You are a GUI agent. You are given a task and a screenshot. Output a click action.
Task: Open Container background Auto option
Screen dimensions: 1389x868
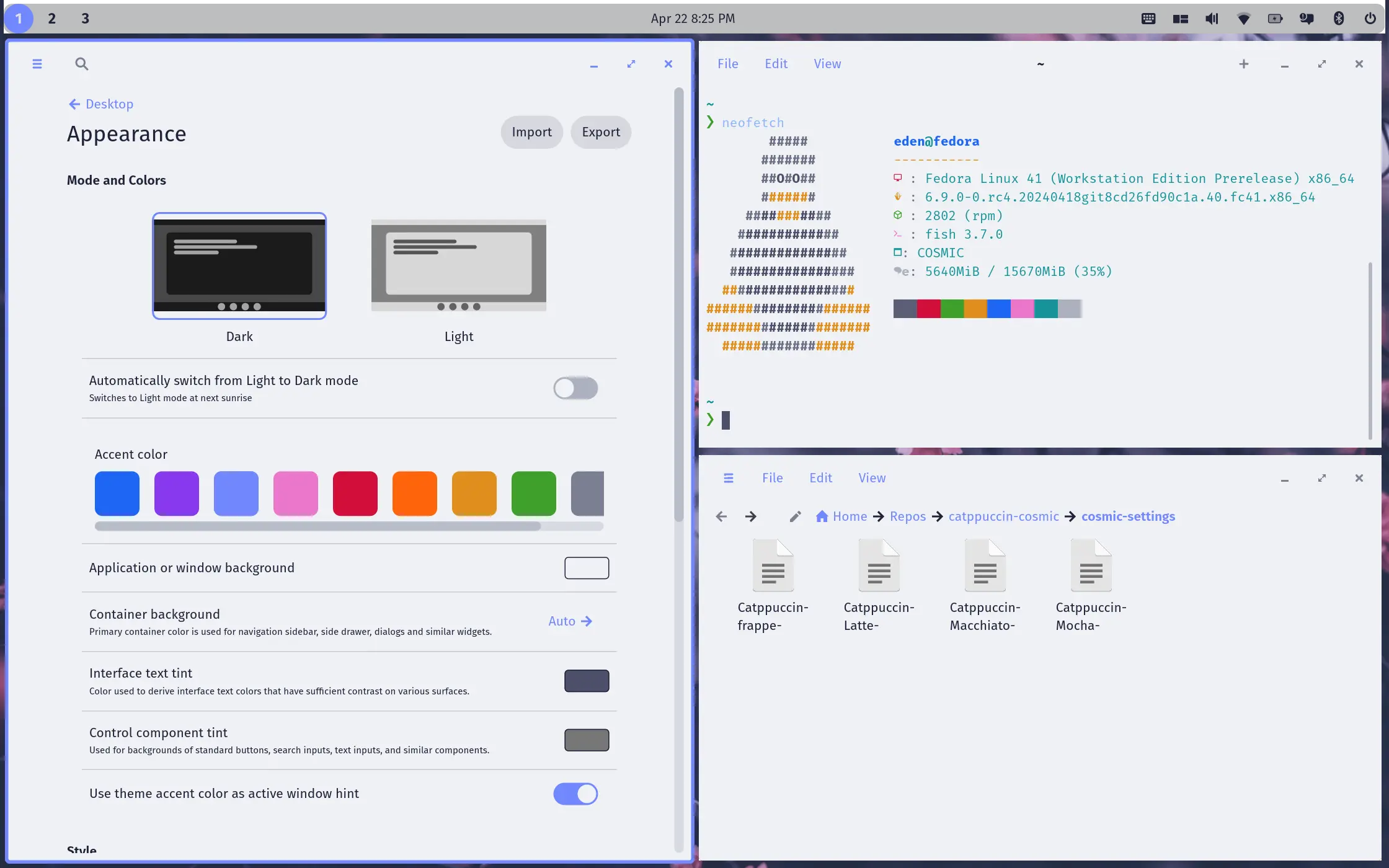point(570,621)
